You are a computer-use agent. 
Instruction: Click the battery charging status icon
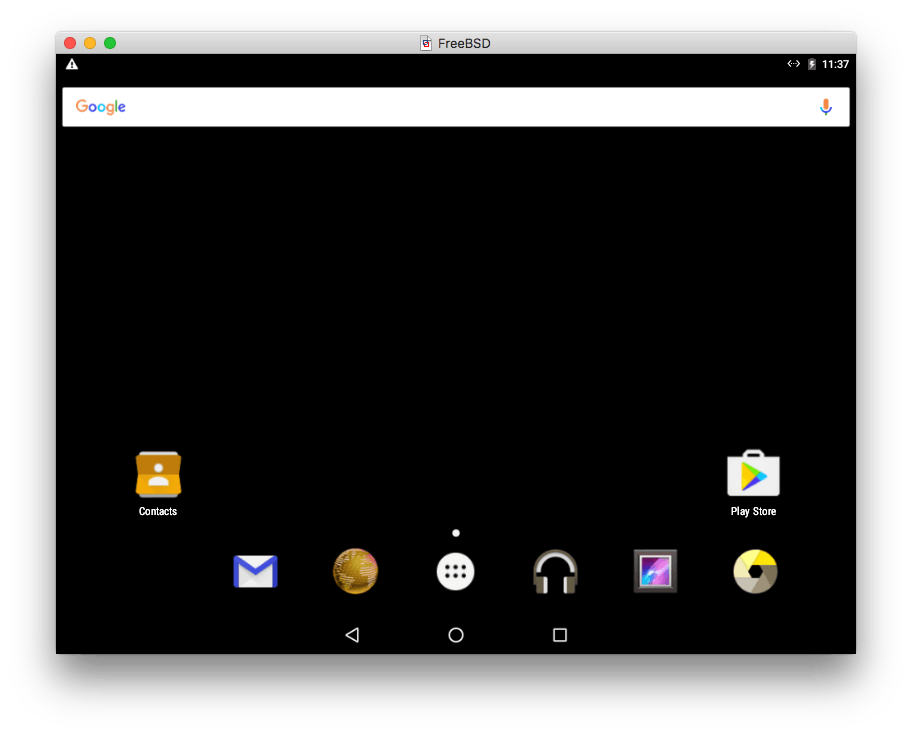coord(812,64)
